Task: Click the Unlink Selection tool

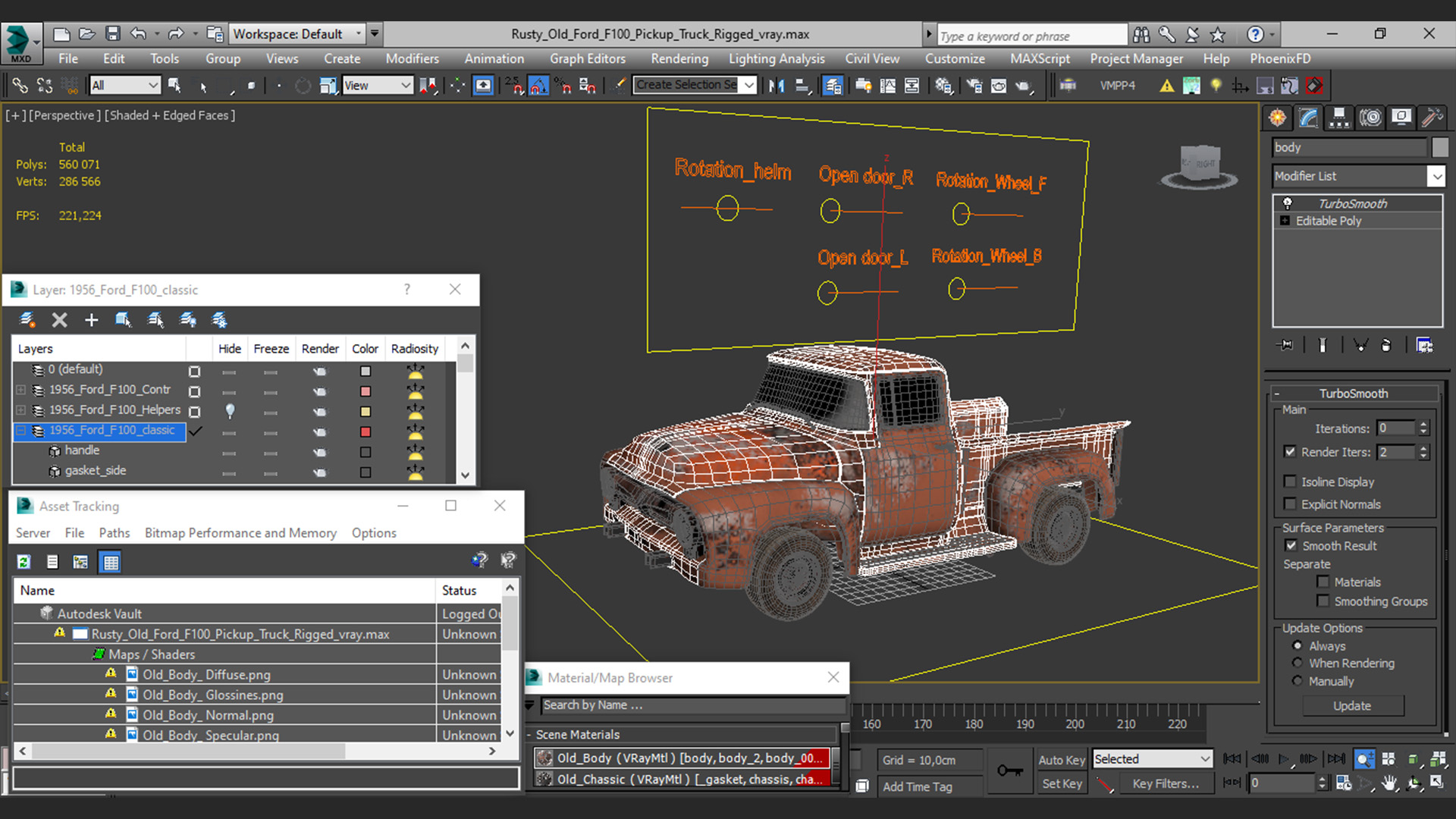Action: 45,86
